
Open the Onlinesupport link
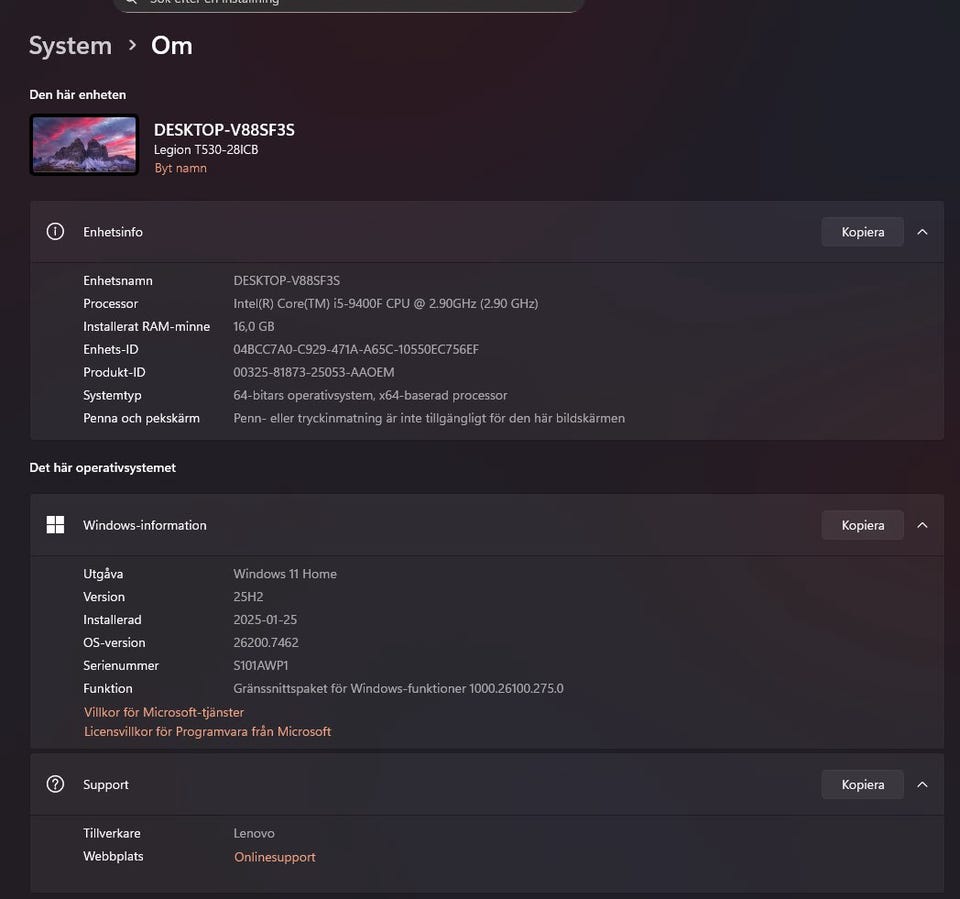pos(275,857)
